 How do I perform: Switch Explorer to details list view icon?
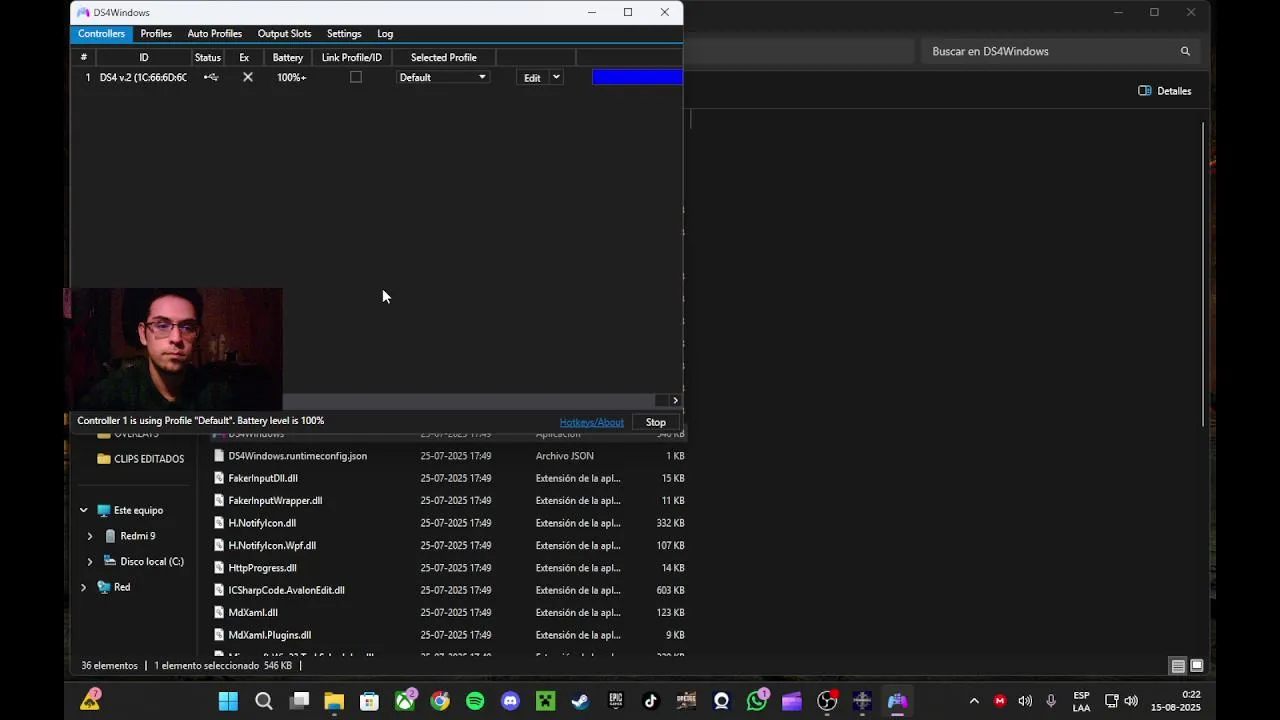click(x=1178, y=666)
